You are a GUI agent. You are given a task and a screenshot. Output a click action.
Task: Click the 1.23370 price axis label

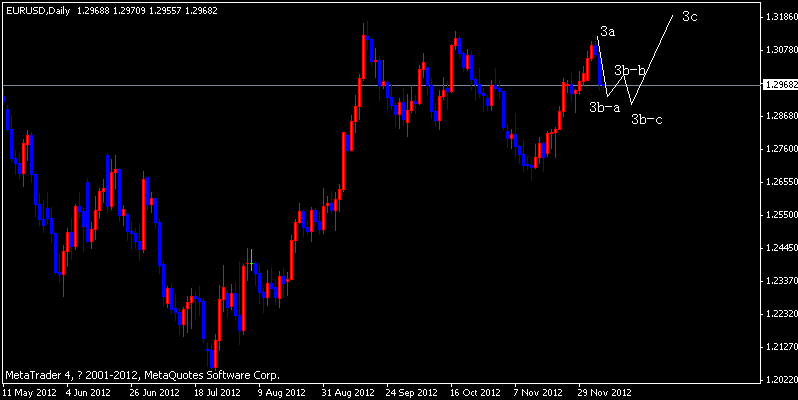(781, 281)
